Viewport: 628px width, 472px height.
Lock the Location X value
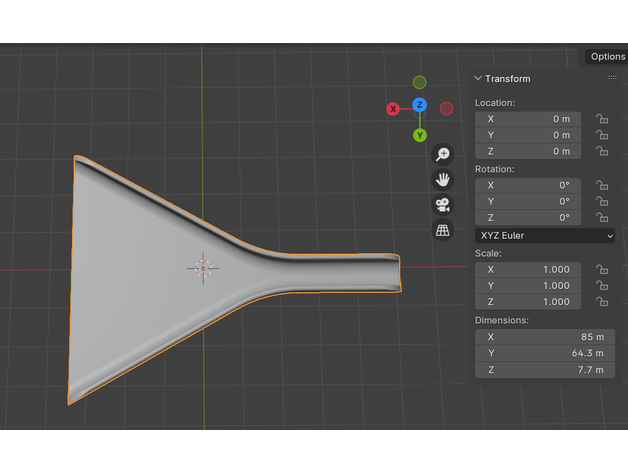click(601, 119)
